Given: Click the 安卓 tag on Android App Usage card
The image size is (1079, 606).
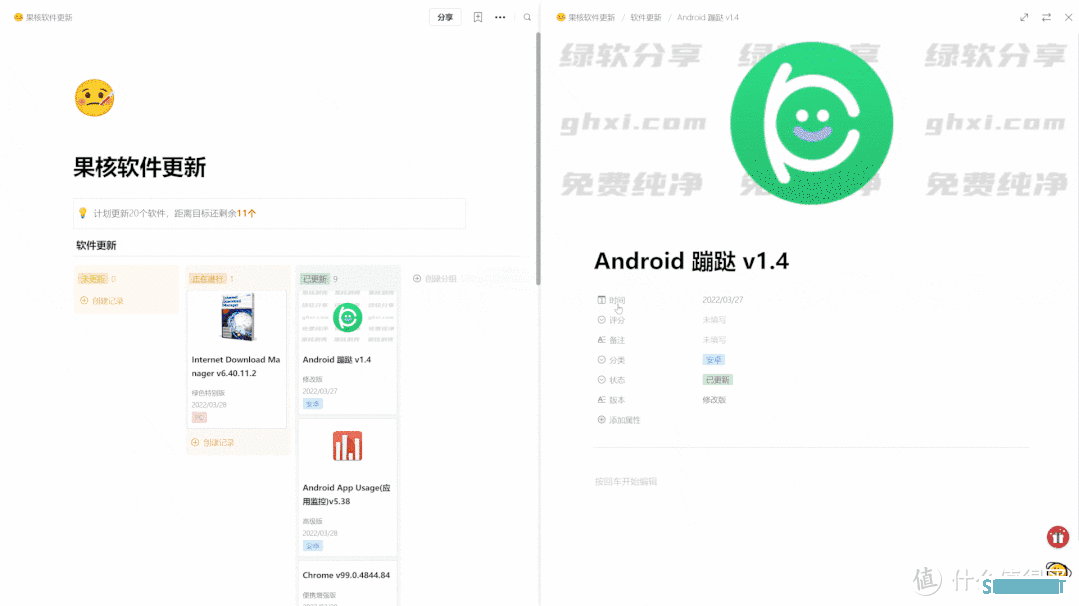Looking at the screenshot, I should click(312, 545).
